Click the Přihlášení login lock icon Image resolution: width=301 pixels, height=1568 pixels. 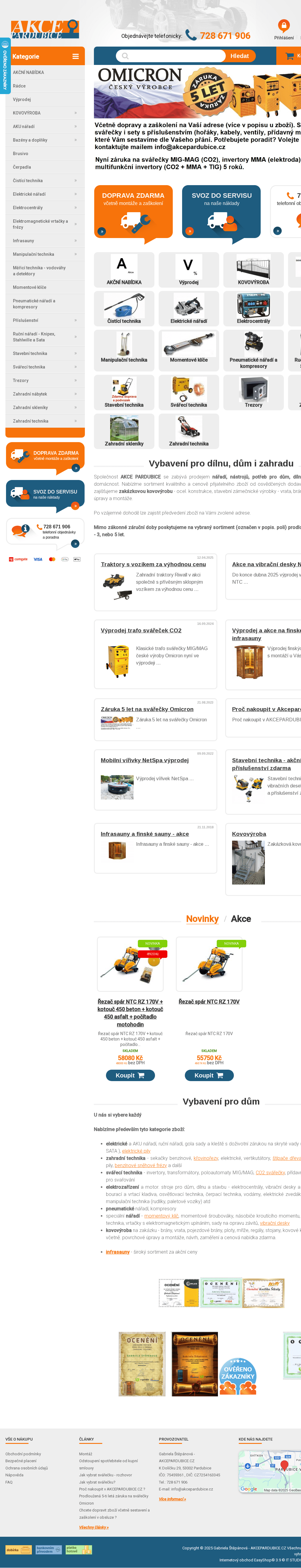coord(283,26)
